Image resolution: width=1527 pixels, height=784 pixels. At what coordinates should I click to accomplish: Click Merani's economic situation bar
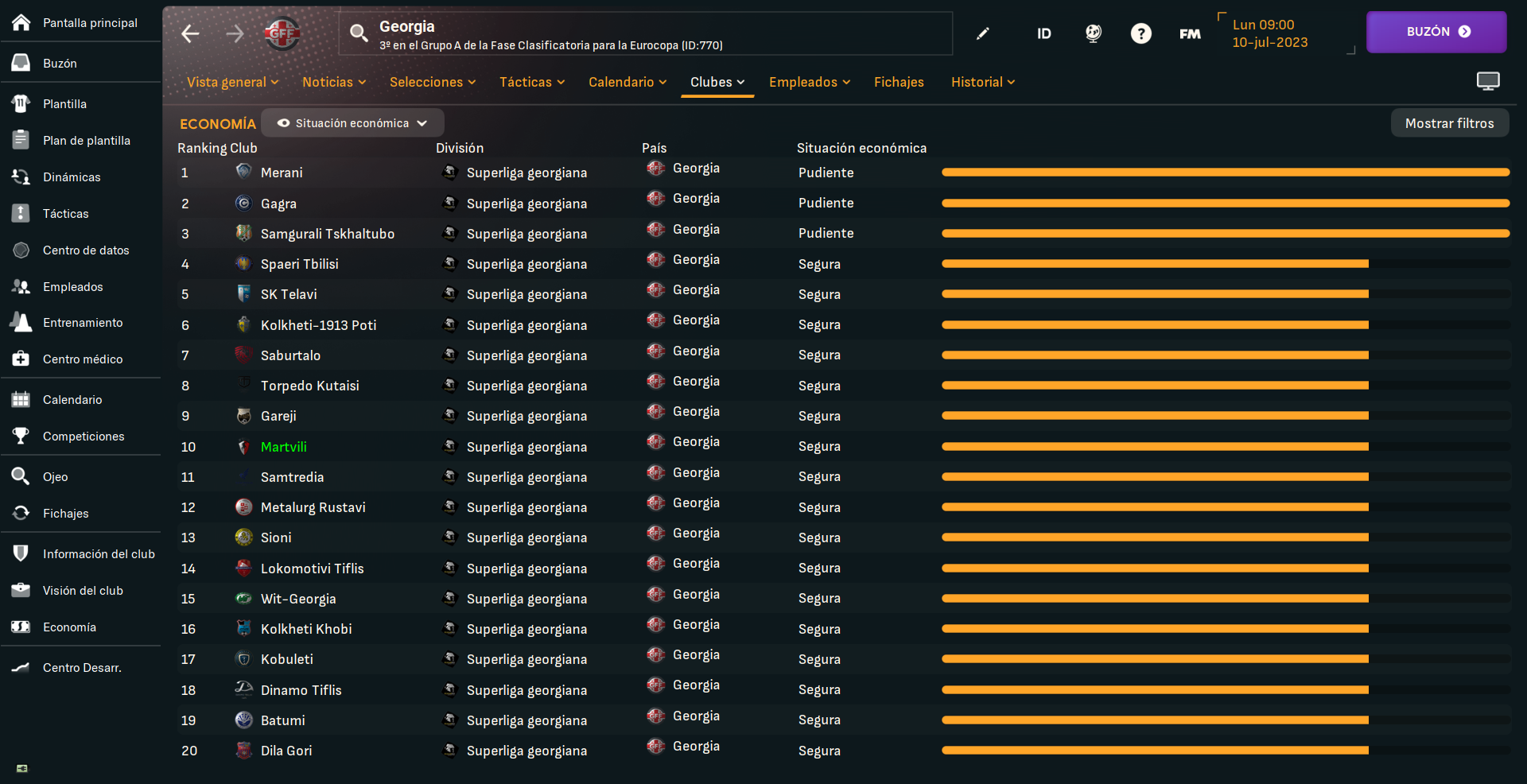click(1225, 173)
